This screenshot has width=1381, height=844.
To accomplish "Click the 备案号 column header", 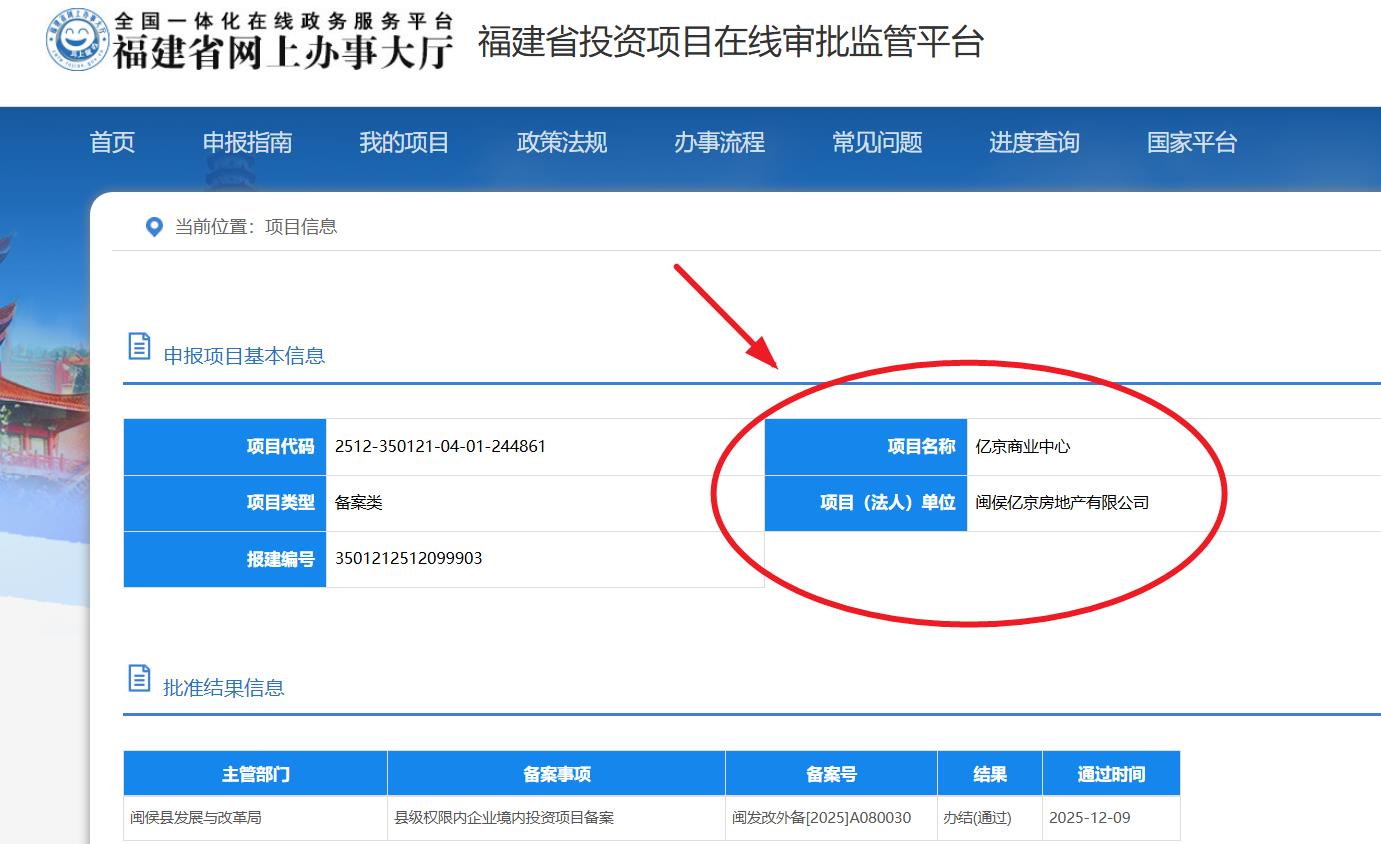I will point(831,774).
